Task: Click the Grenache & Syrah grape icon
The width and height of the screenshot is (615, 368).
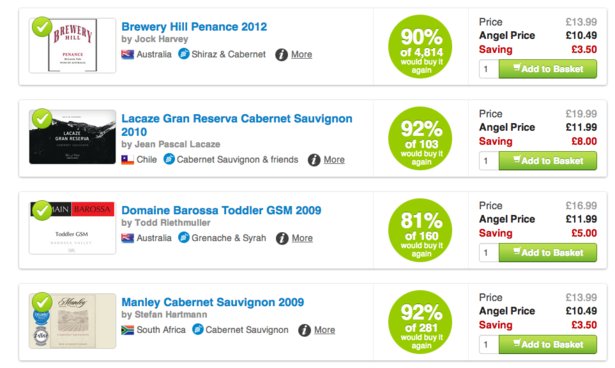Action: click(184, 237)
